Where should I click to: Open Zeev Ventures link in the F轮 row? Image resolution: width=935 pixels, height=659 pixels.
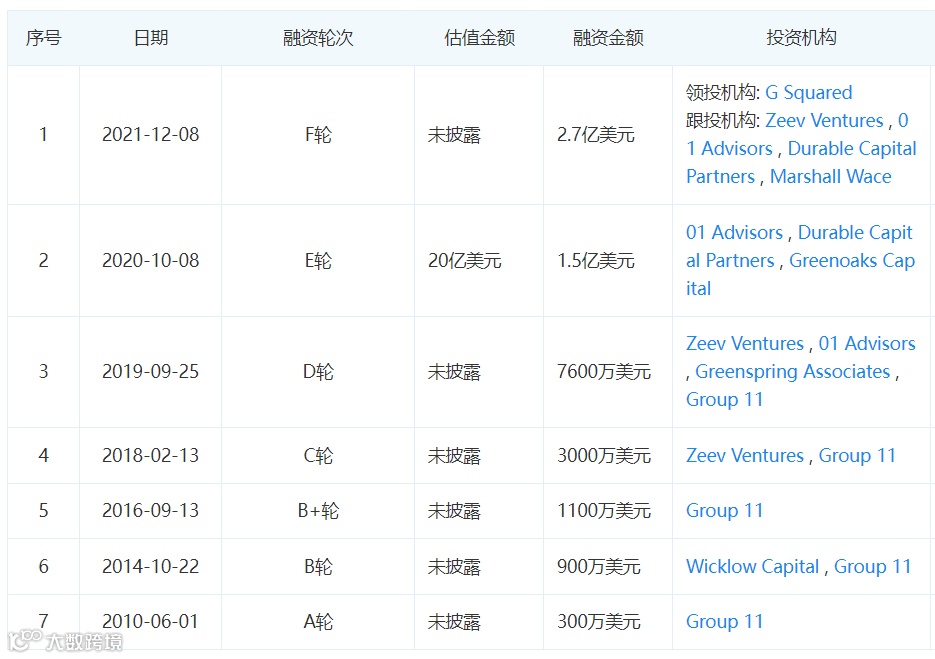click(x=823, y=120)
